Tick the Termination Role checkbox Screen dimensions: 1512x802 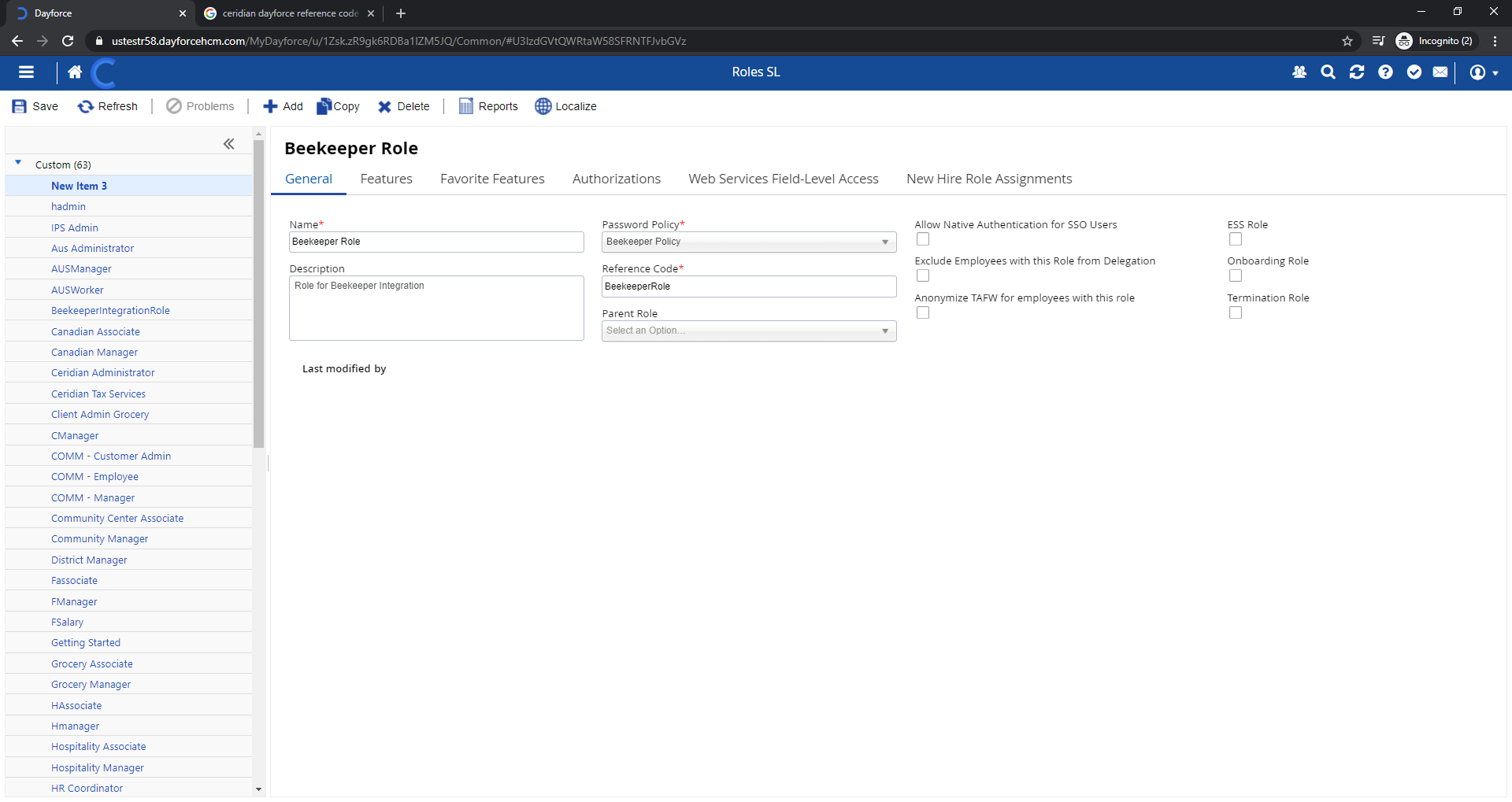(x=1236, y=312)
